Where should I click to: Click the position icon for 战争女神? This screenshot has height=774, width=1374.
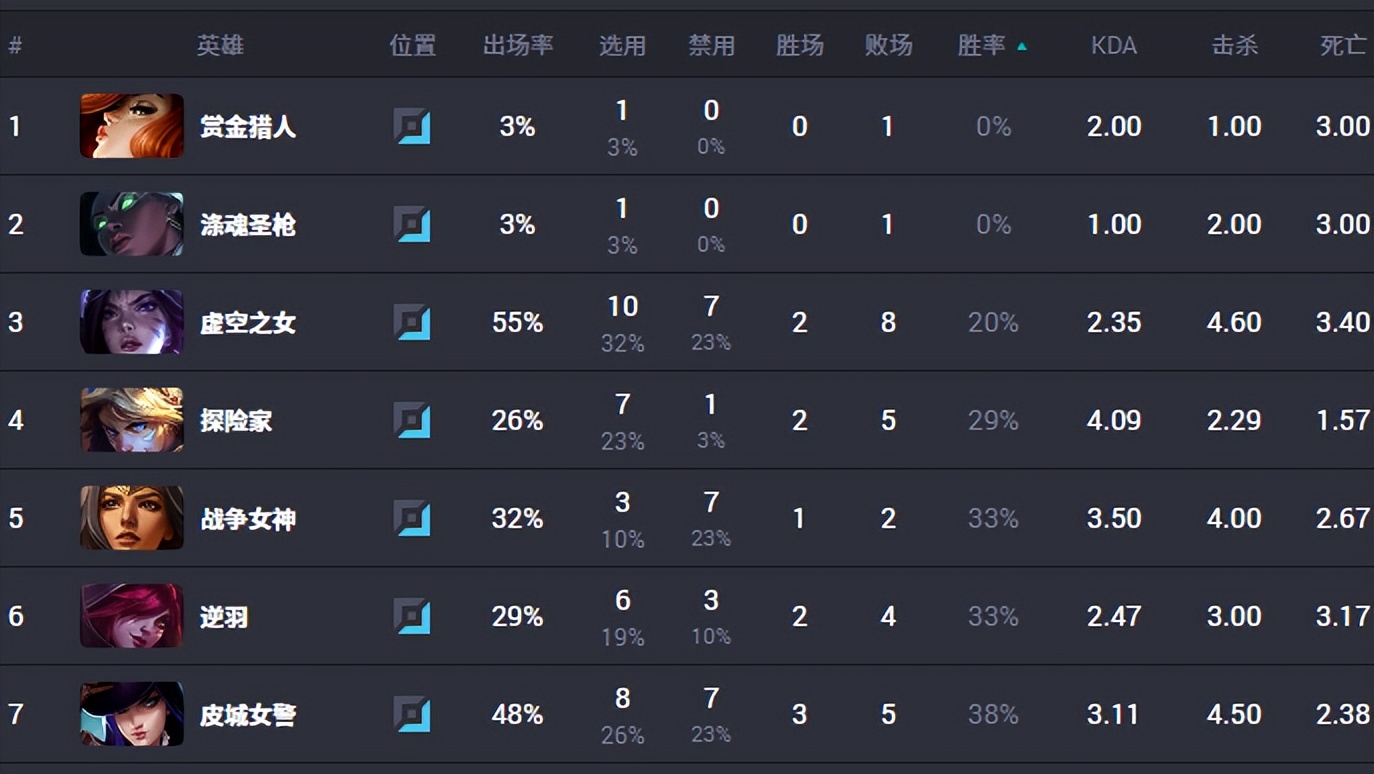tap(412, 519)
